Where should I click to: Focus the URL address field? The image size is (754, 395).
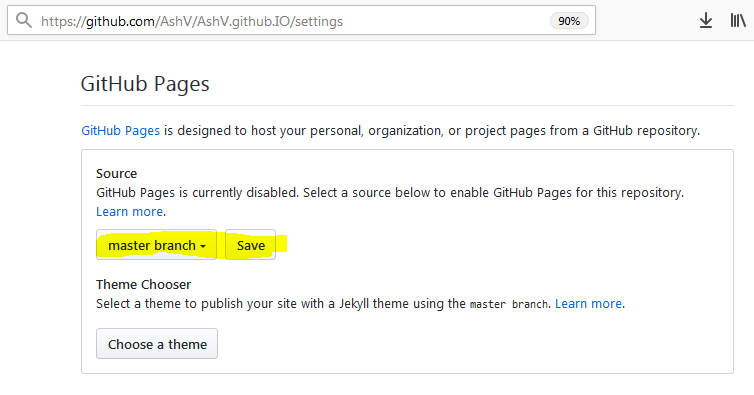301,20
